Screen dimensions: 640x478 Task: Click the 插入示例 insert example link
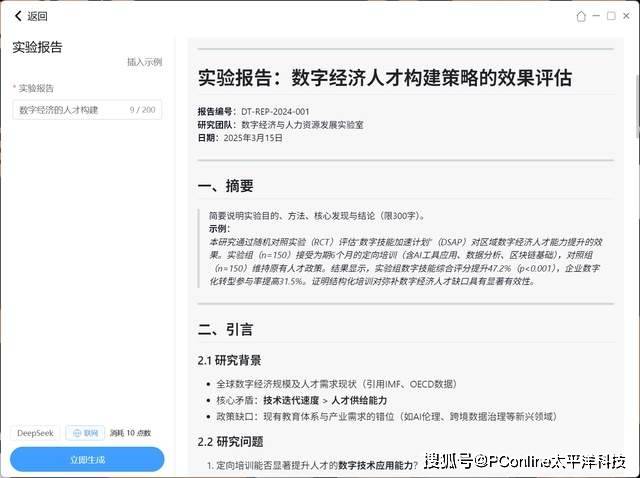tap(144, 62)
